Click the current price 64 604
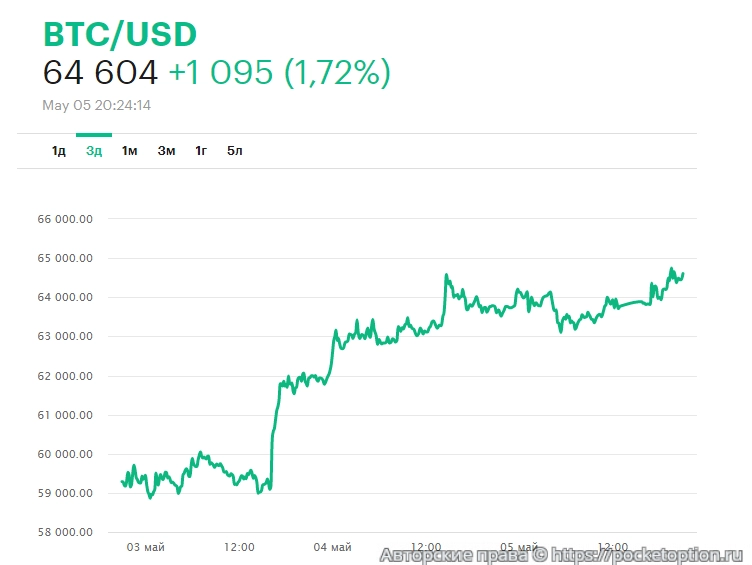752x565 pixels. point(100,73)
